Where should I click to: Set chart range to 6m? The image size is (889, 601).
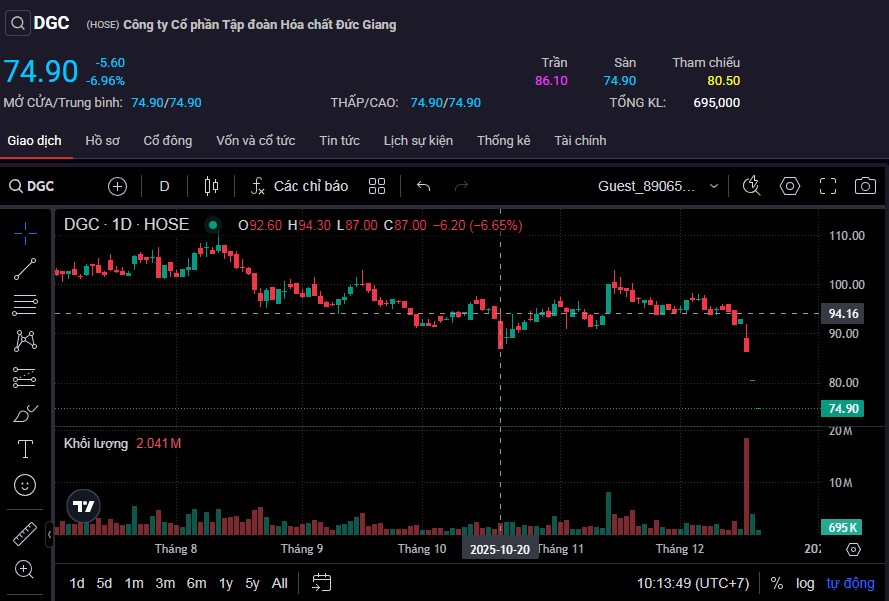(196, 583)
